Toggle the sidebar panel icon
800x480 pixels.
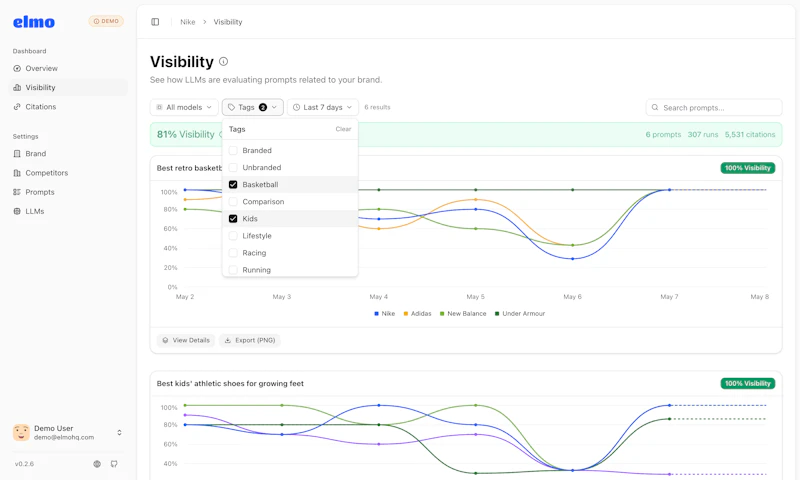pos(155,22)
